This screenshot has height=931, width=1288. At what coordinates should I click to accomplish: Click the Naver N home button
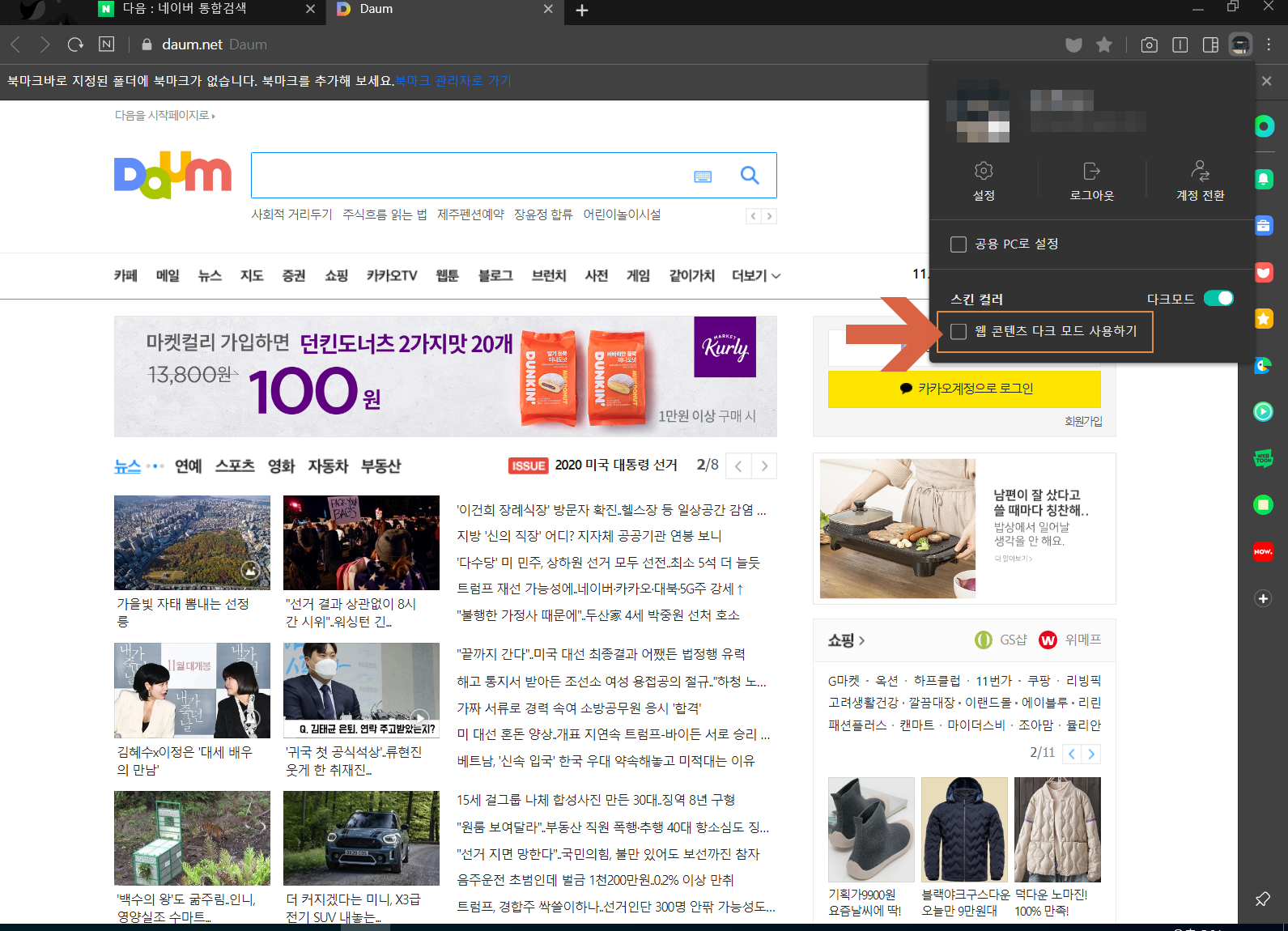[107, 45]
